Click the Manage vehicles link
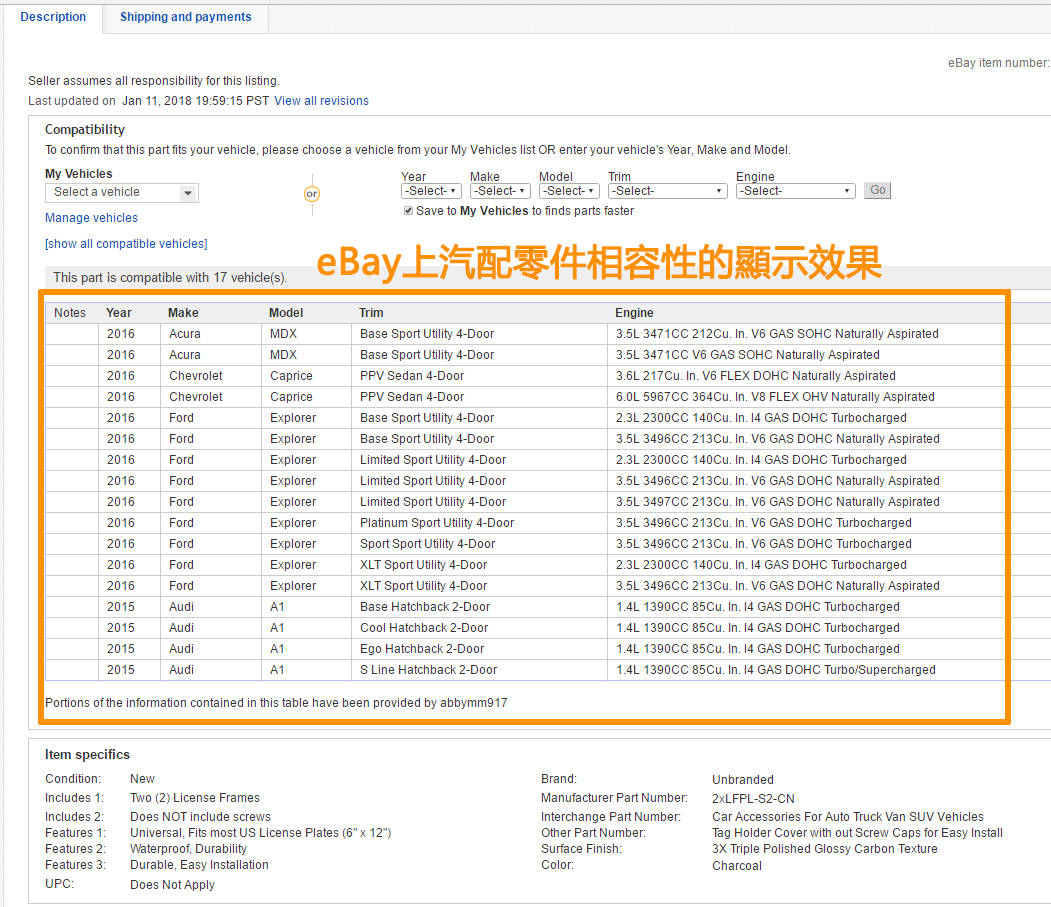The height and width of the screenshot is (907, 1051). pos(91,218)
